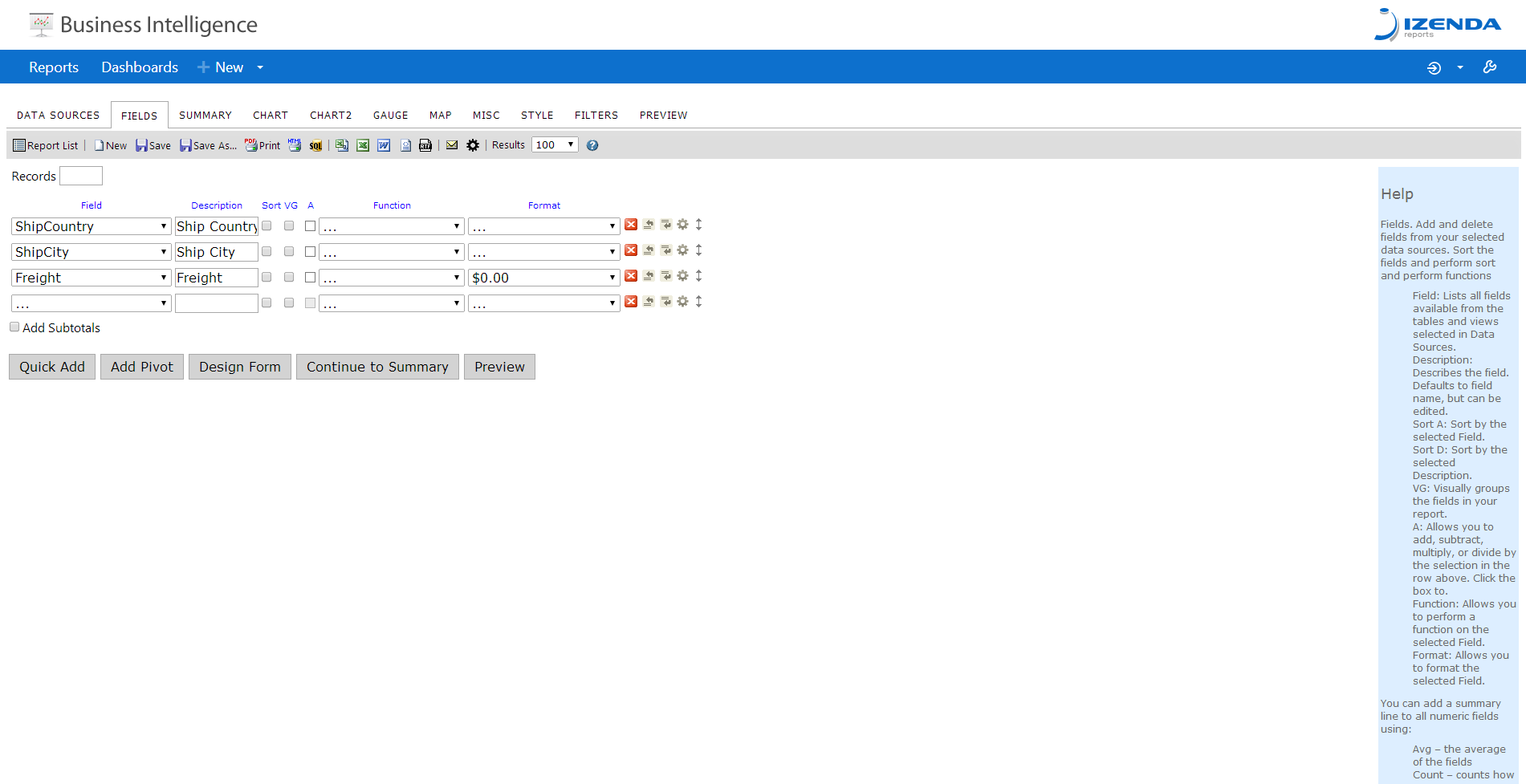The height and width of the screenshot is (784, 1526).
Task: Click the Records input field
Action: 81,176
